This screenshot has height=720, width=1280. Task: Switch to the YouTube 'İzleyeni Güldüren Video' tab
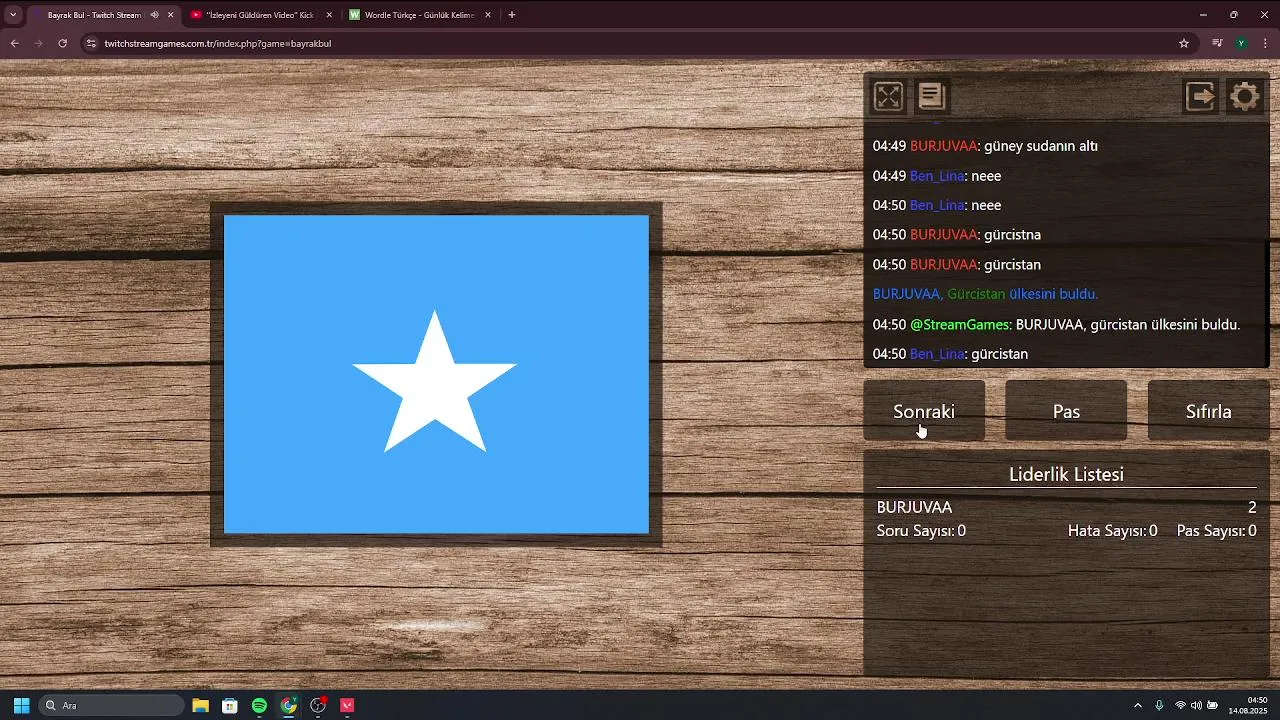tap(260, 15)
